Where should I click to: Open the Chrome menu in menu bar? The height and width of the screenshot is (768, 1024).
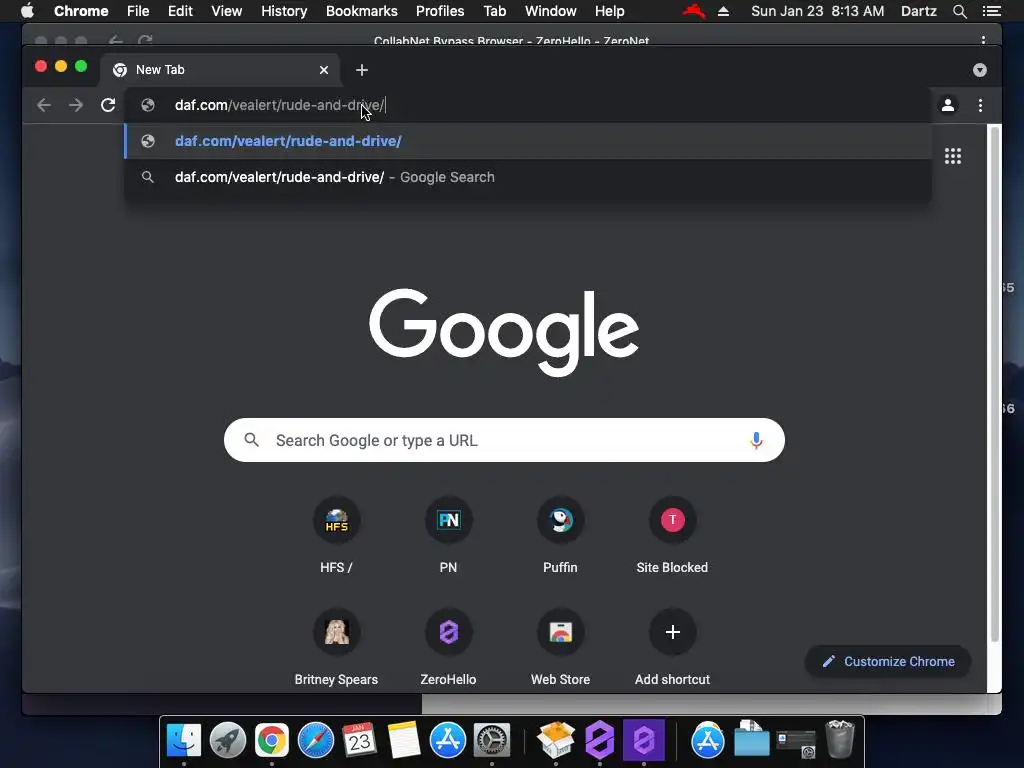click(81, 11)
